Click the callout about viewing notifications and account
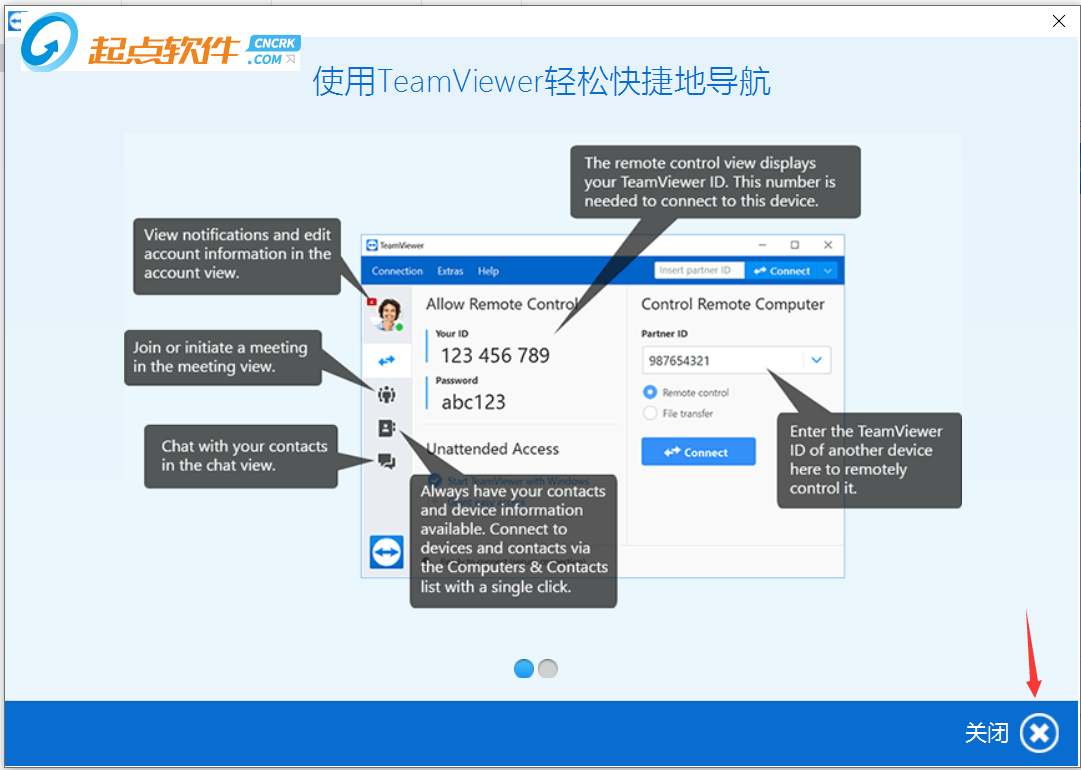 (x=237, y=256)
